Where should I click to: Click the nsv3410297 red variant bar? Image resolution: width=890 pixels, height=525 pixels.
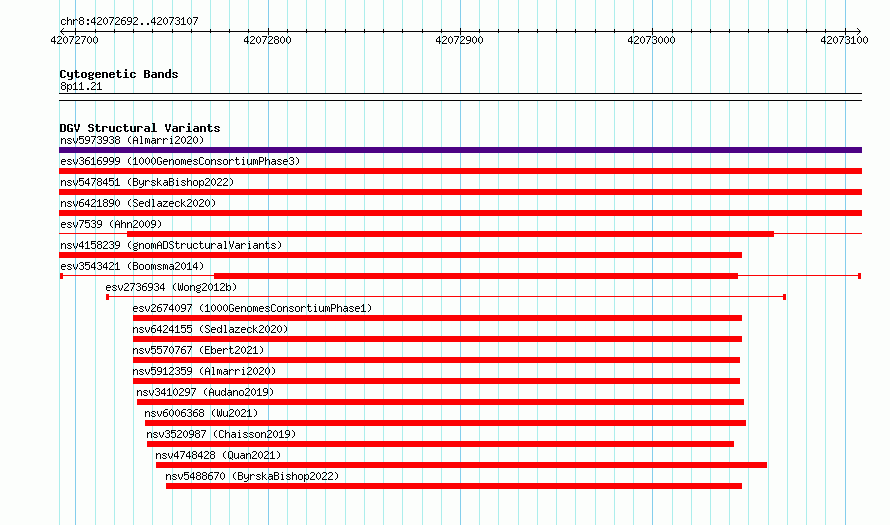coord(440,402)
